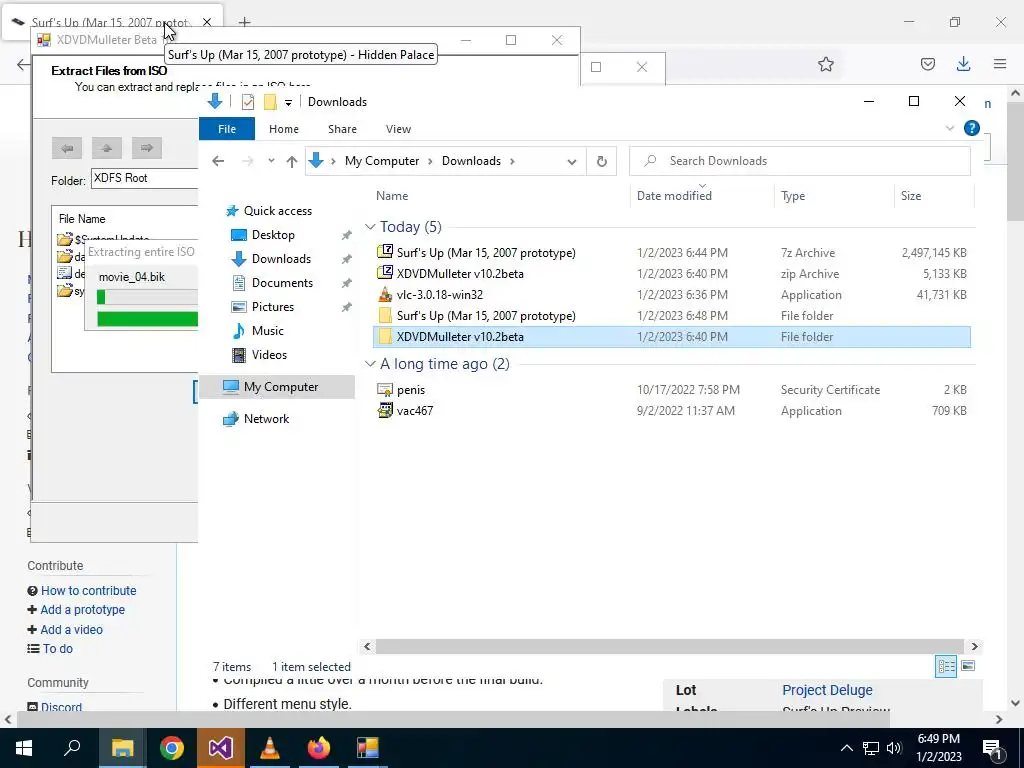Open the View ribbon tab
The width and height of the screenshot is (1024, 768).
(398, 129)
